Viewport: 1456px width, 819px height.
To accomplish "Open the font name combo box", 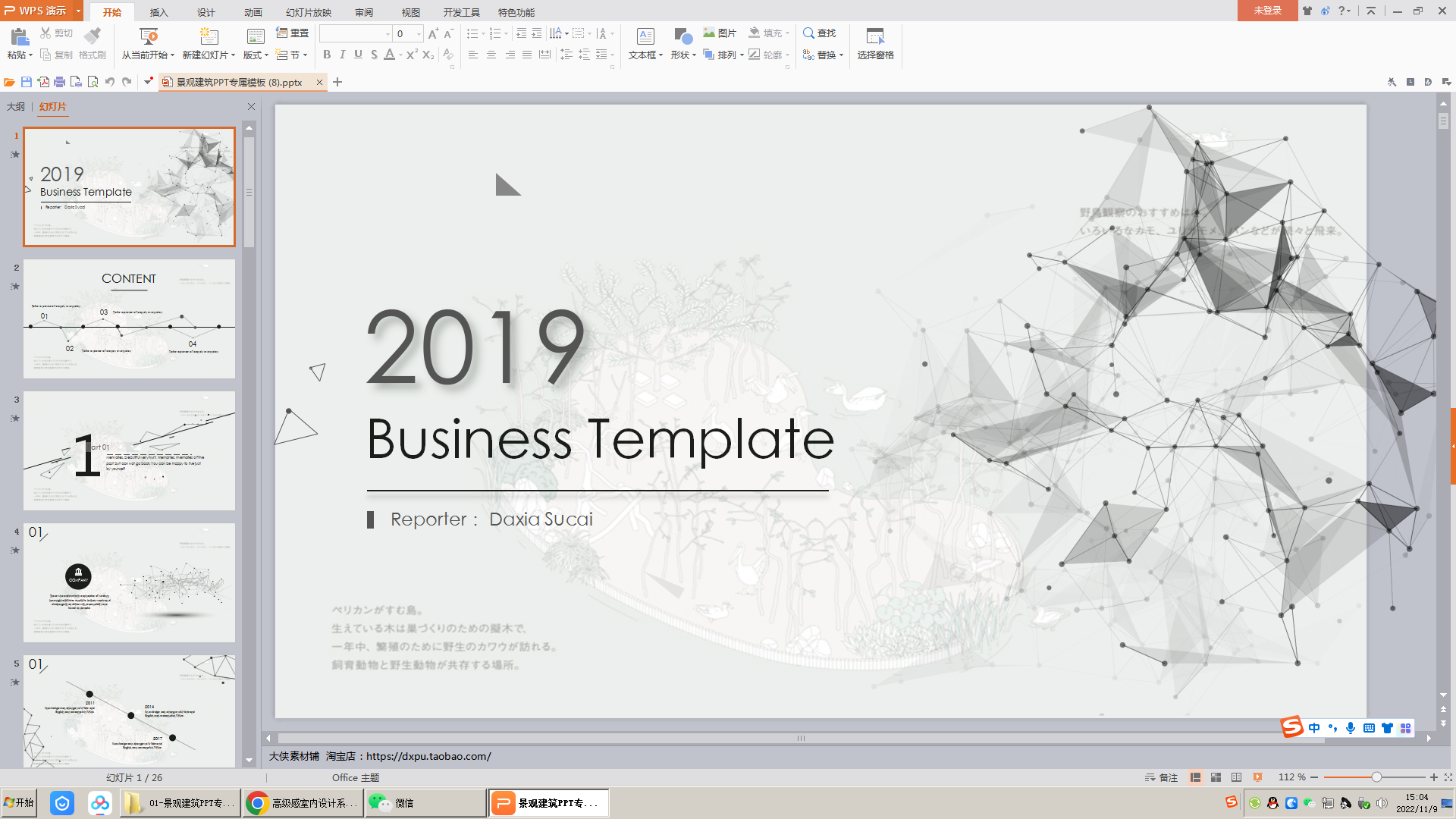I will [355, 33].
